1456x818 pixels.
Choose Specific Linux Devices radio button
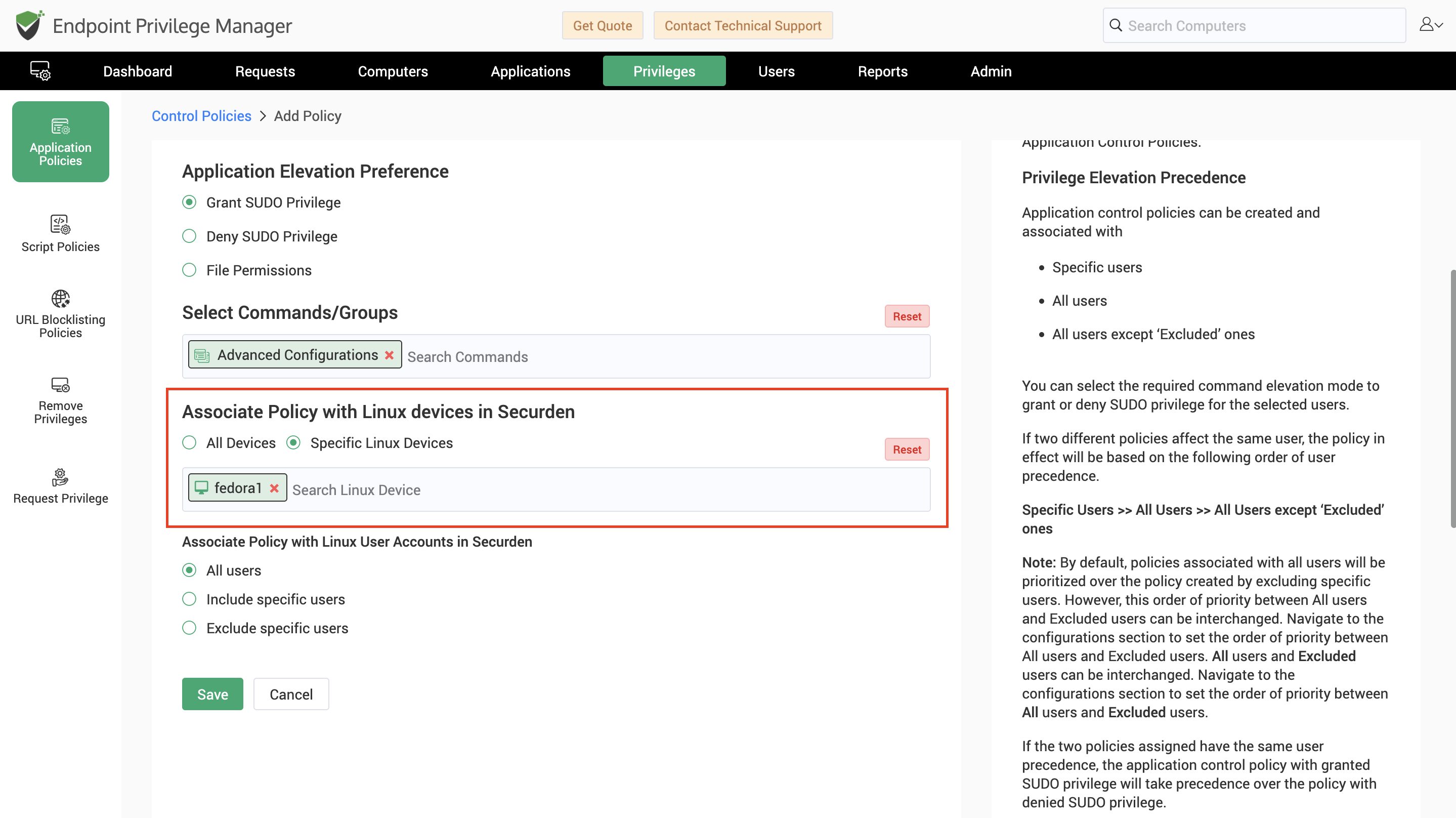293,442
